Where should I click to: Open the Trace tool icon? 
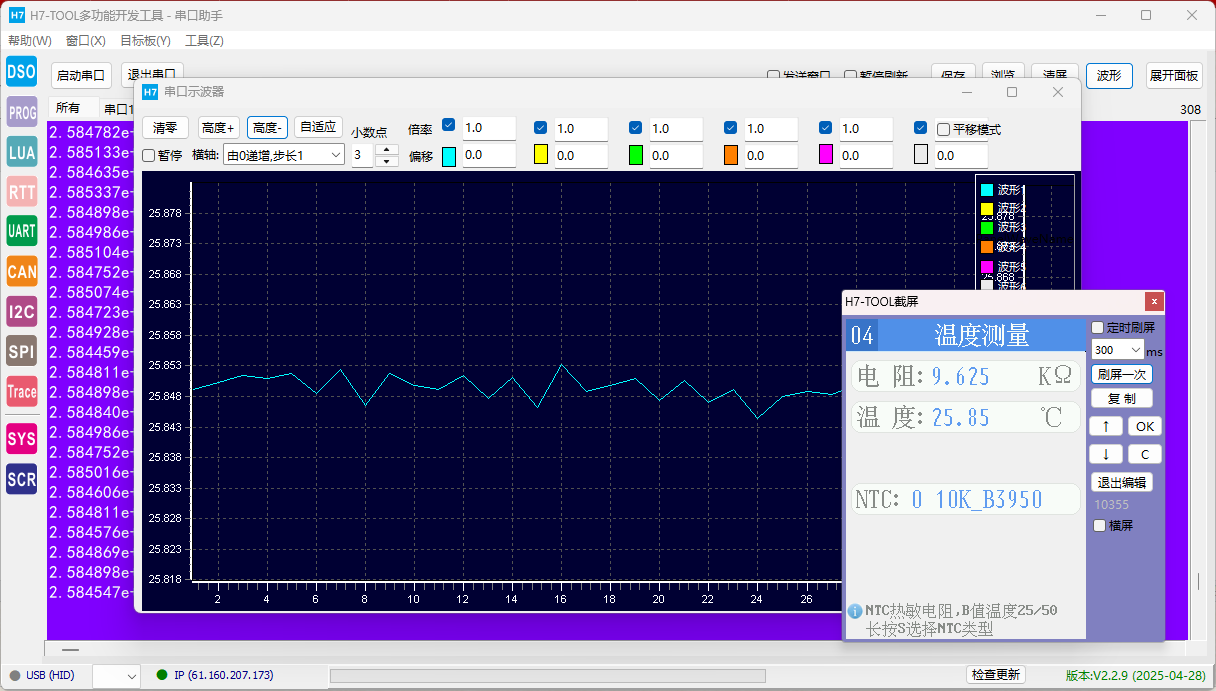(22, 392)
